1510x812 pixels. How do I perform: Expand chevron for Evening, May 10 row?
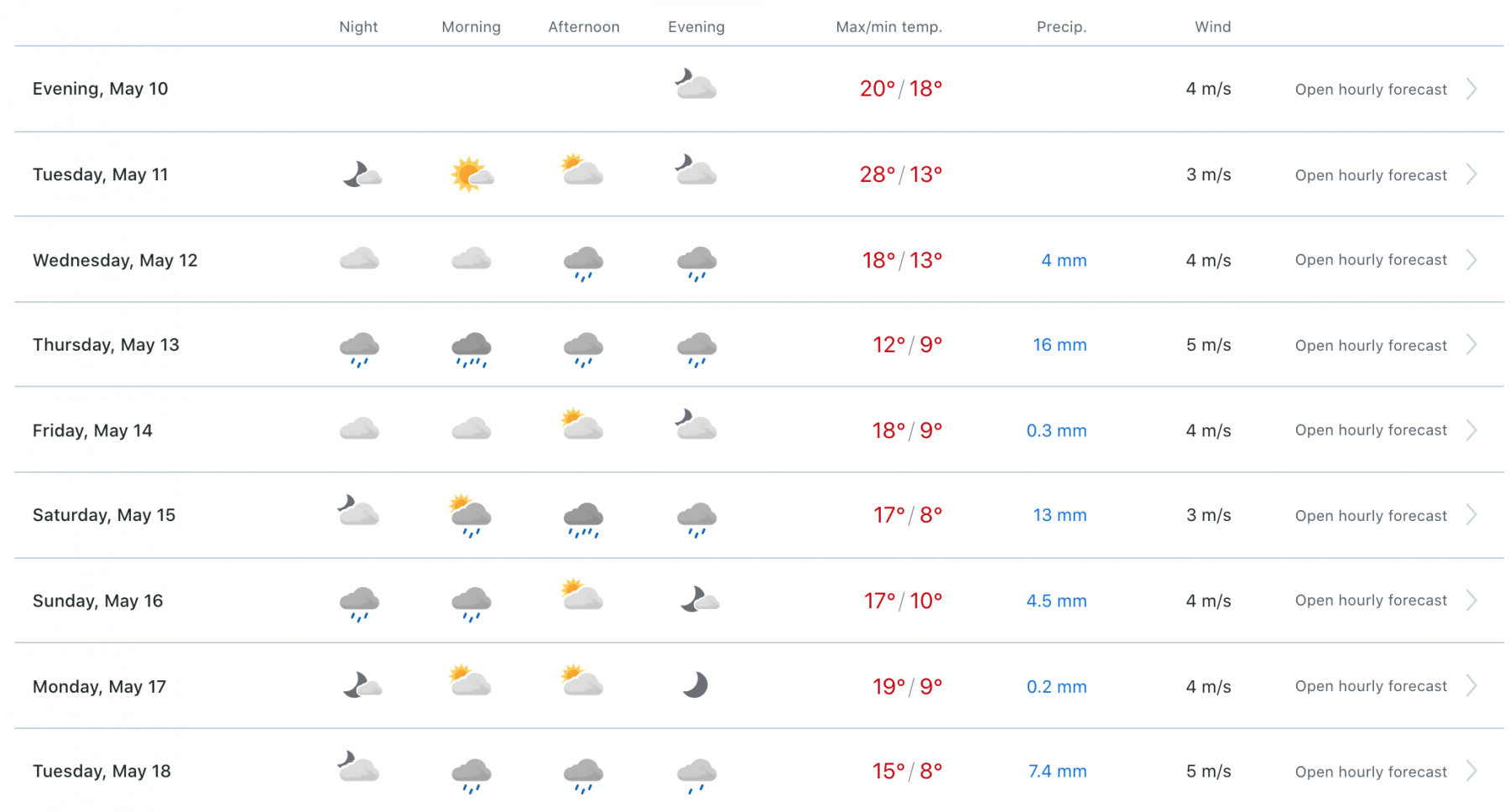coord(1472,89)
